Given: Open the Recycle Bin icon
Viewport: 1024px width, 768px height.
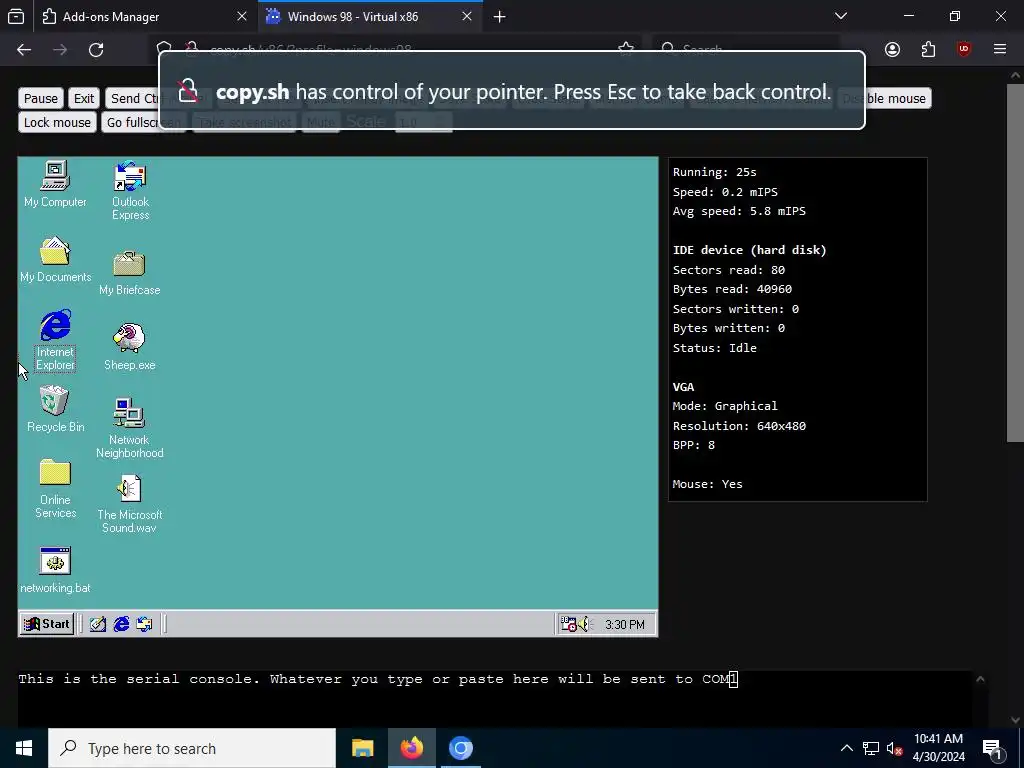Looking at the screenshot, I should tap(56, 409).
